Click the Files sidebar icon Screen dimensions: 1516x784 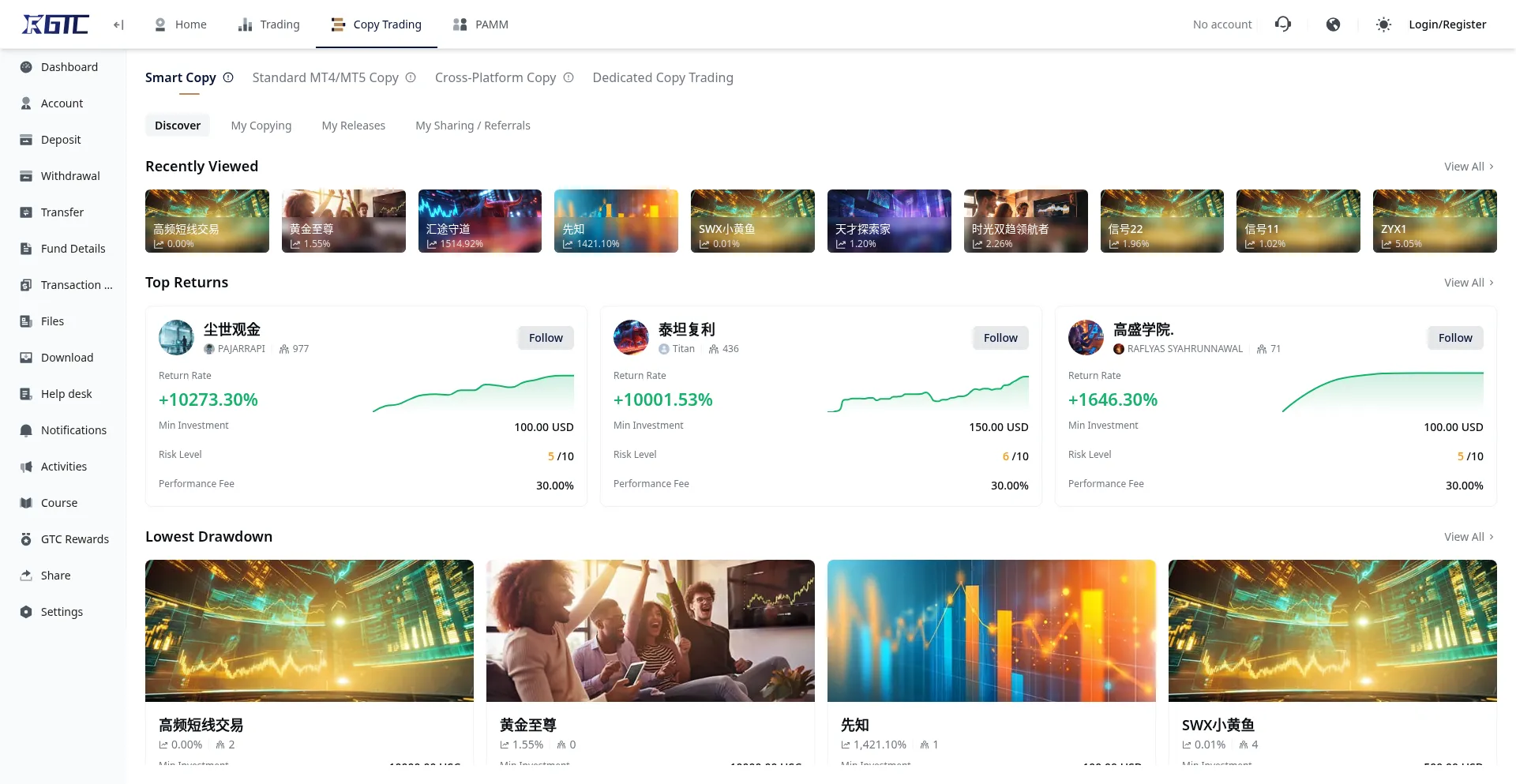coord(26,321)
